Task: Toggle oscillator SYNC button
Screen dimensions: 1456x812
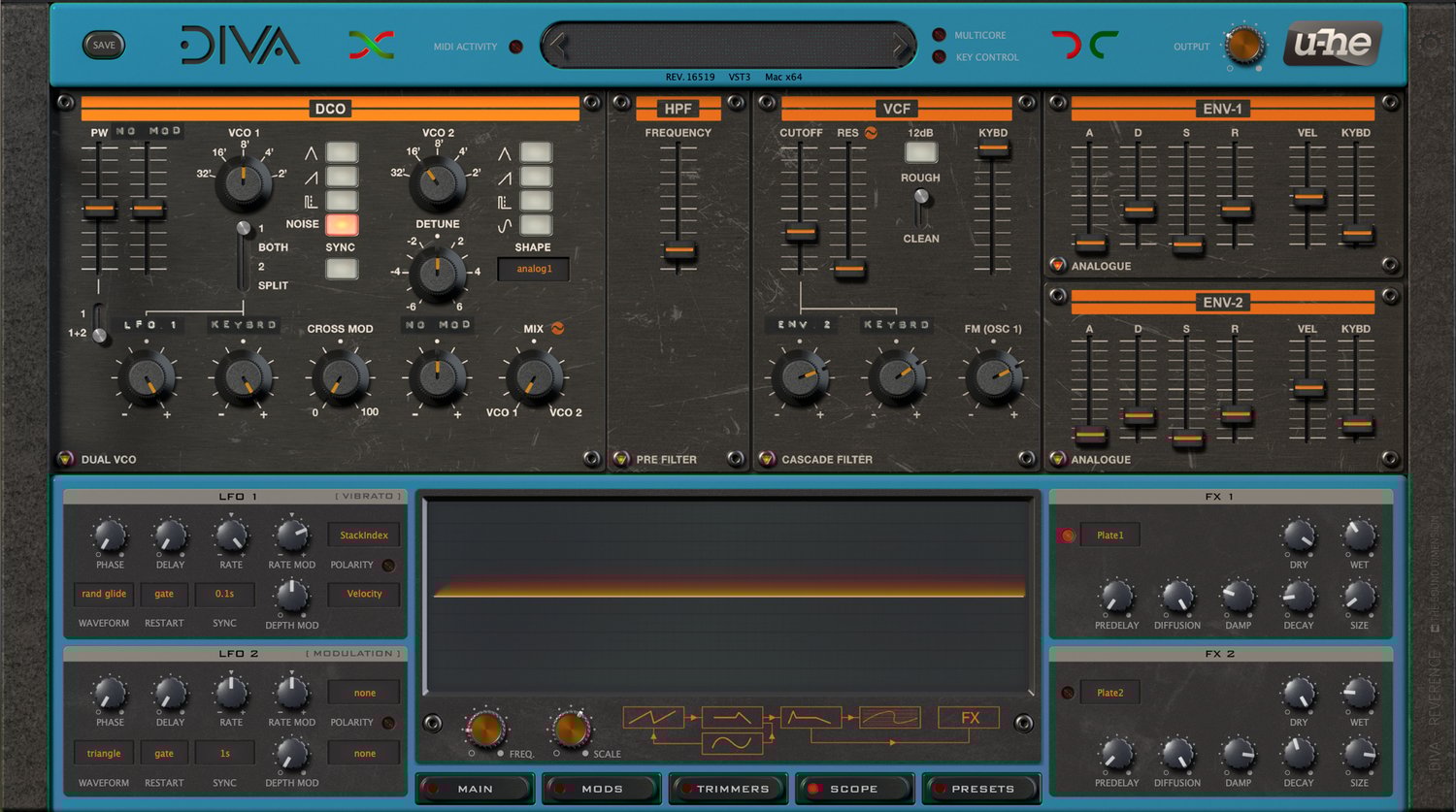Action: 342,269
